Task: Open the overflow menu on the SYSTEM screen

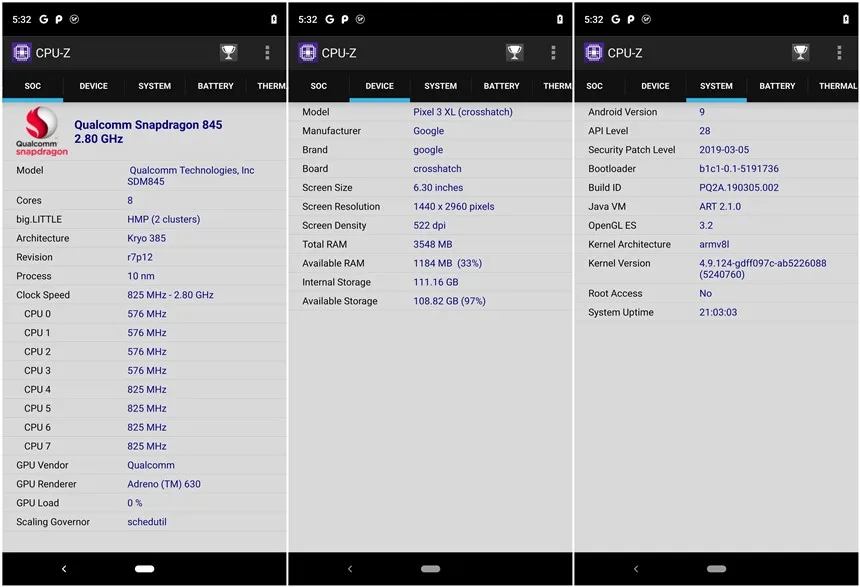Action: (839, 53)
